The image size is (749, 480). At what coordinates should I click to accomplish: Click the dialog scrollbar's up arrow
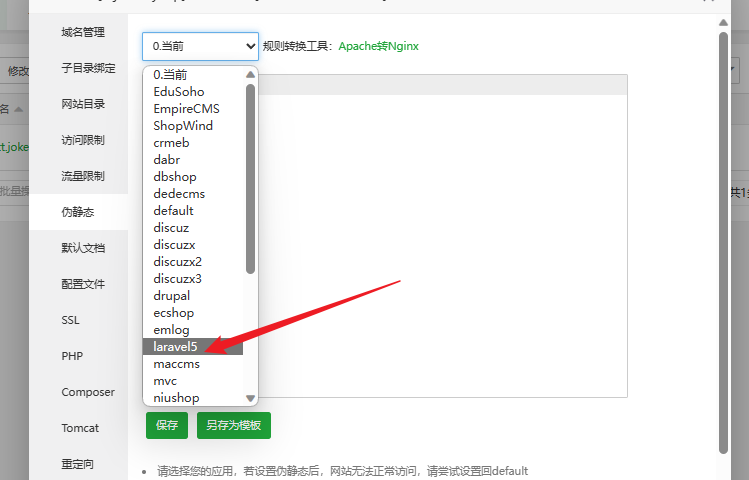723,22
